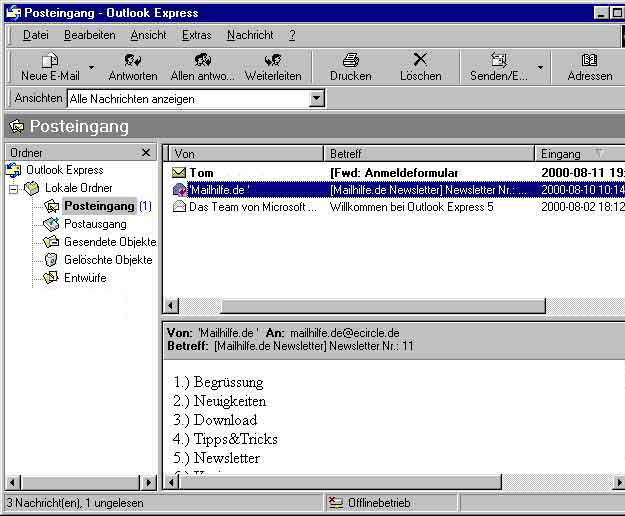Open the Datei menu
The width and height of the screenshot is (625, 516).
[36, 35]
